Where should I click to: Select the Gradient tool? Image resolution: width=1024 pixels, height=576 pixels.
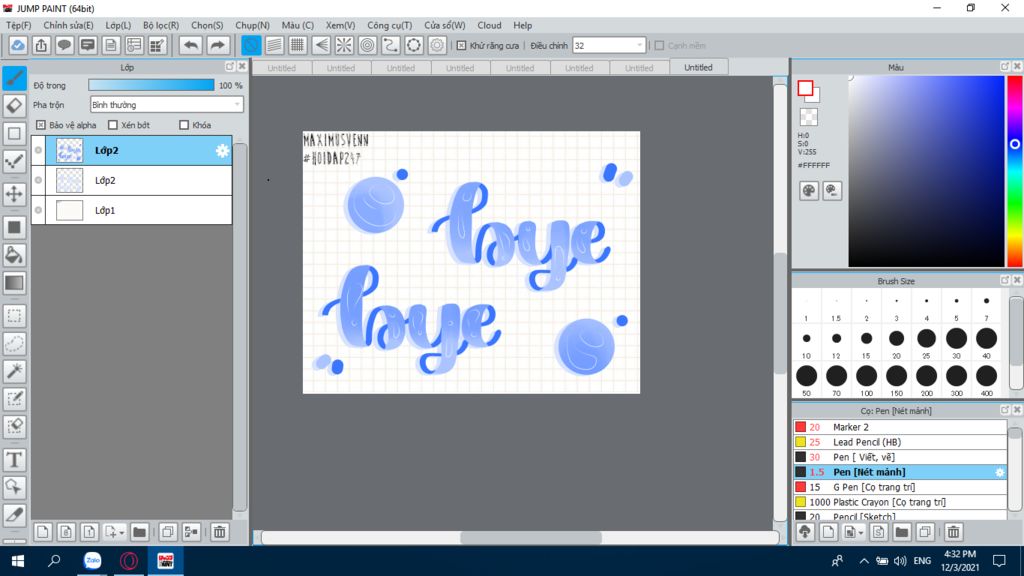[x=14, y=283]
